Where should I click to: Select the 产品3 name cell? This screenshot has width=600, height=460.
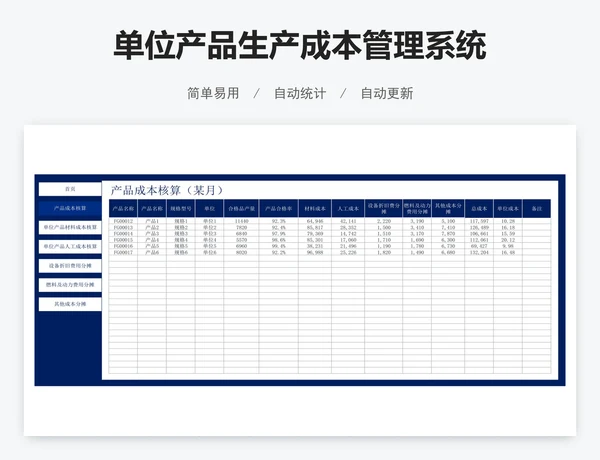152,233
